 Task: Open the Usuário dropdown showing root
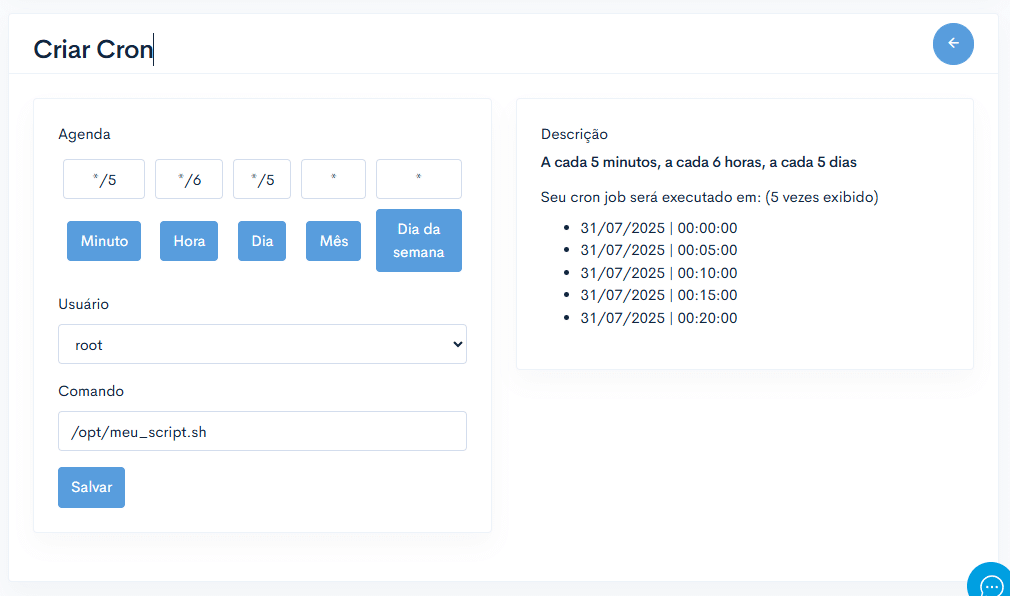tap(262, 344)
